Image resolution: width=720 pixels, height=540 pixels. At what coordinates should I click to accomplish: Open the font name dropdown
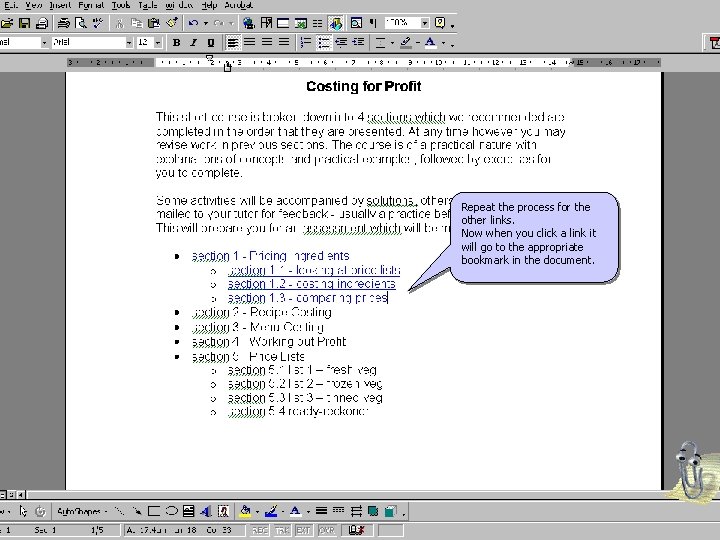point(129,43)
